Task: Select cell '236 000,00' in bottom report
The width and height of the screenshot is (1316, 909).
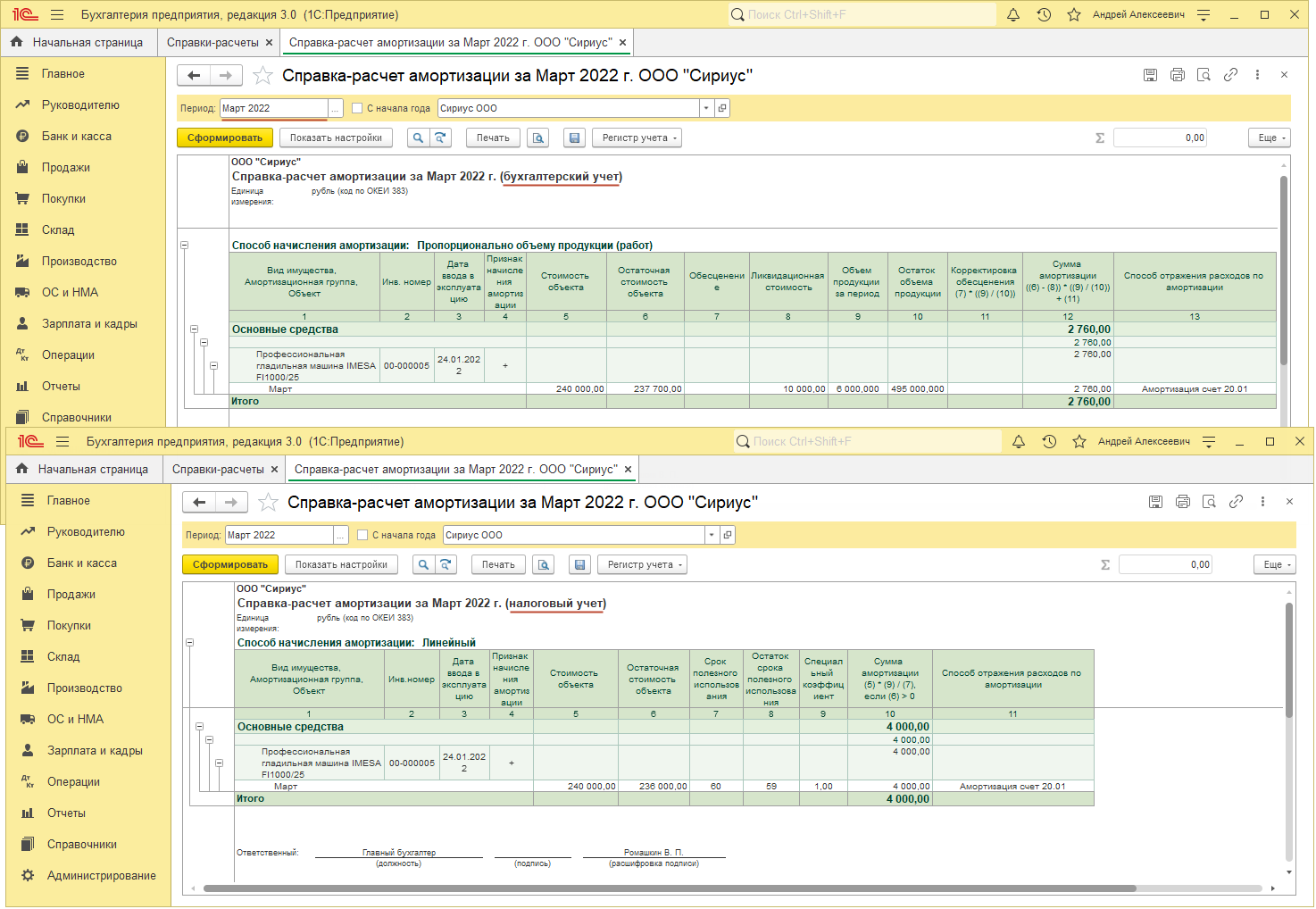Action: [x=654, y=787]
